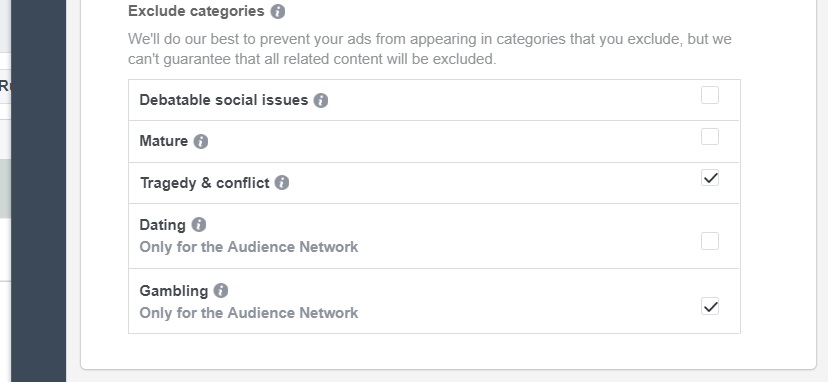This screenshot has width=828, height=382.
Task: View the info icon beside Dating
Action: coord(199,225)
